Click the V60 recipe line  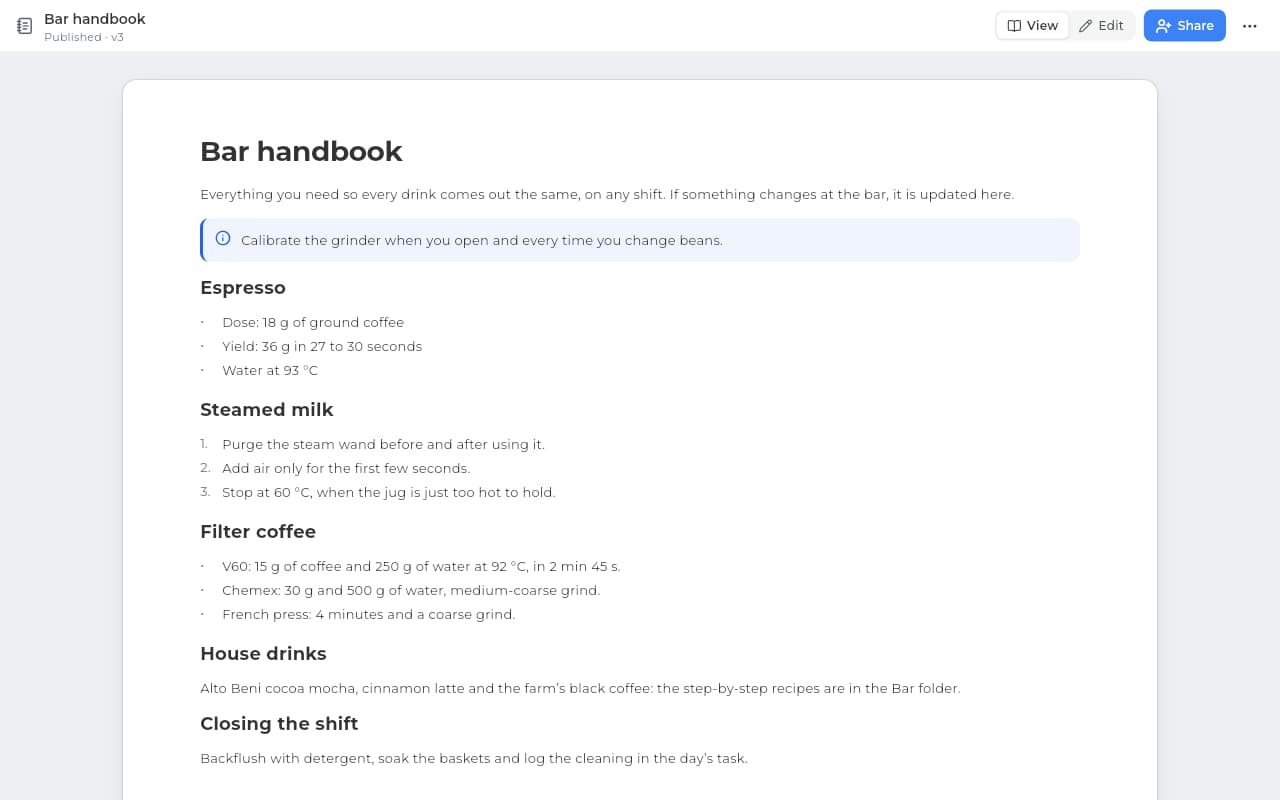pos(421,566)
